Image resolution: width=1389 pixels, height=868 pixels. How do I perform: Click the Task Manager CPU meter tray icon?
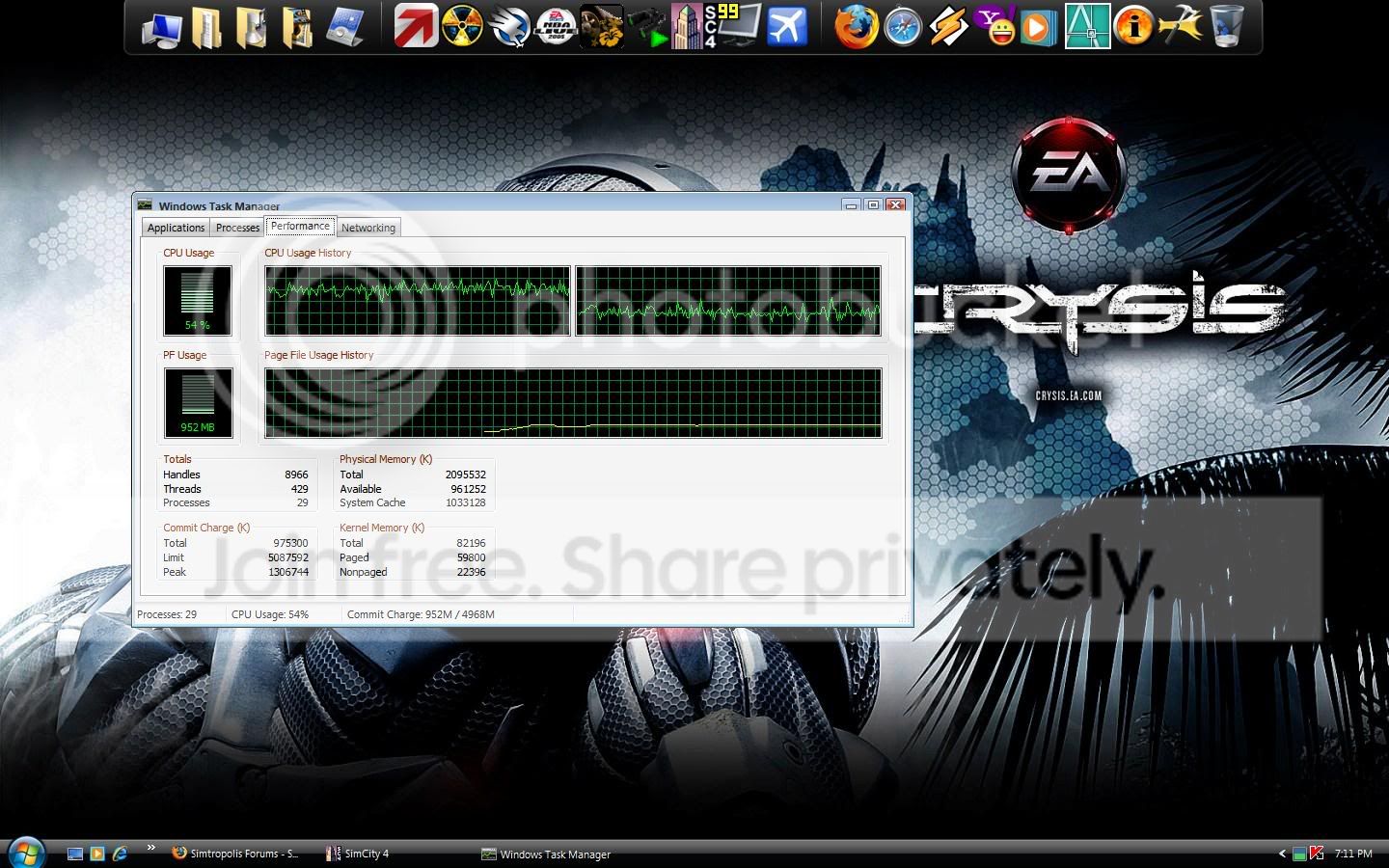click(x=1299, y=854)
